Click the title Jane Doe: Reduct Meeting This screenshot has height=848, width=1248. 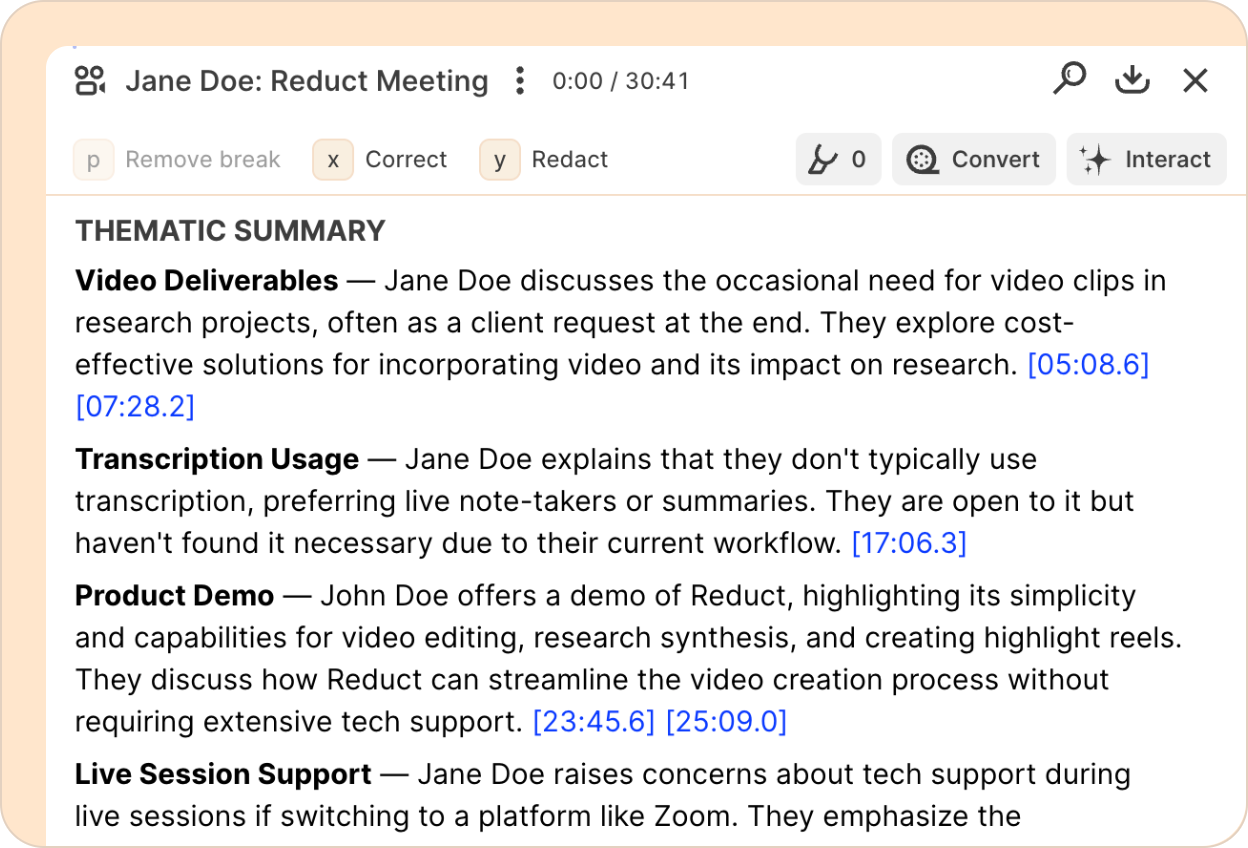(307, 81)
